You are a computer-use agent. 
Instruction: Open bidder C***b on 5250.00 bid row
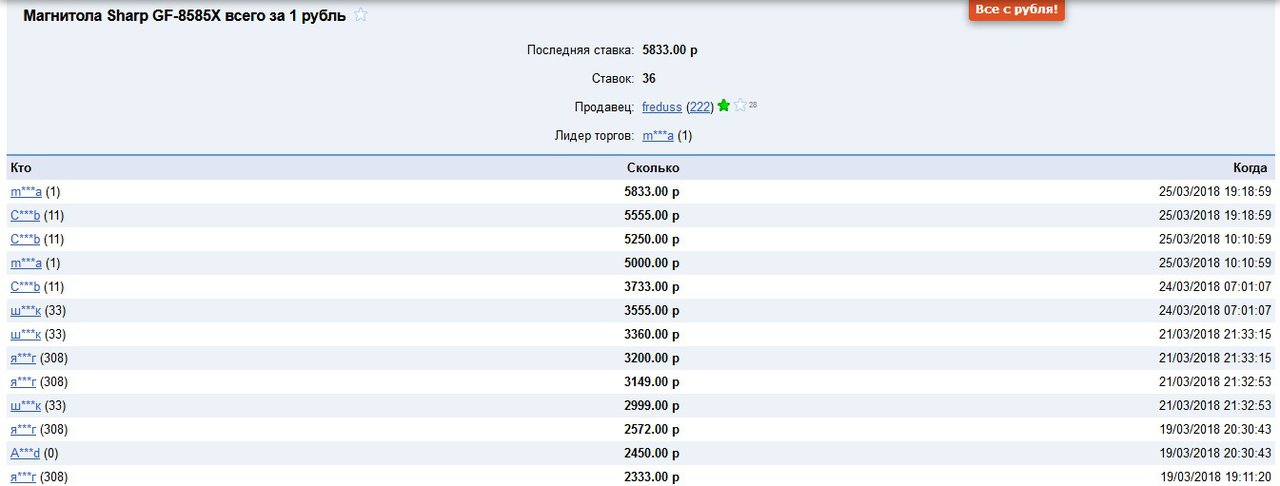pyautogui.click(x=25, y=240)
